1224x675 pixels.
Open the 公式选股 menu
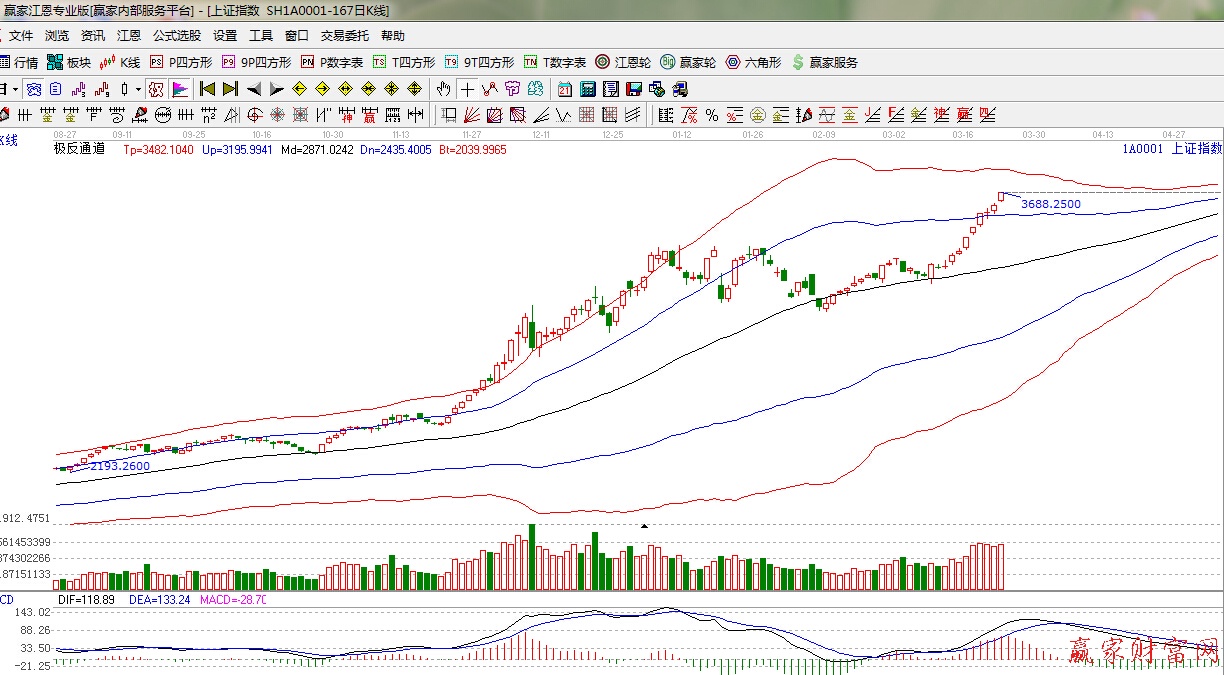(176, 35)
